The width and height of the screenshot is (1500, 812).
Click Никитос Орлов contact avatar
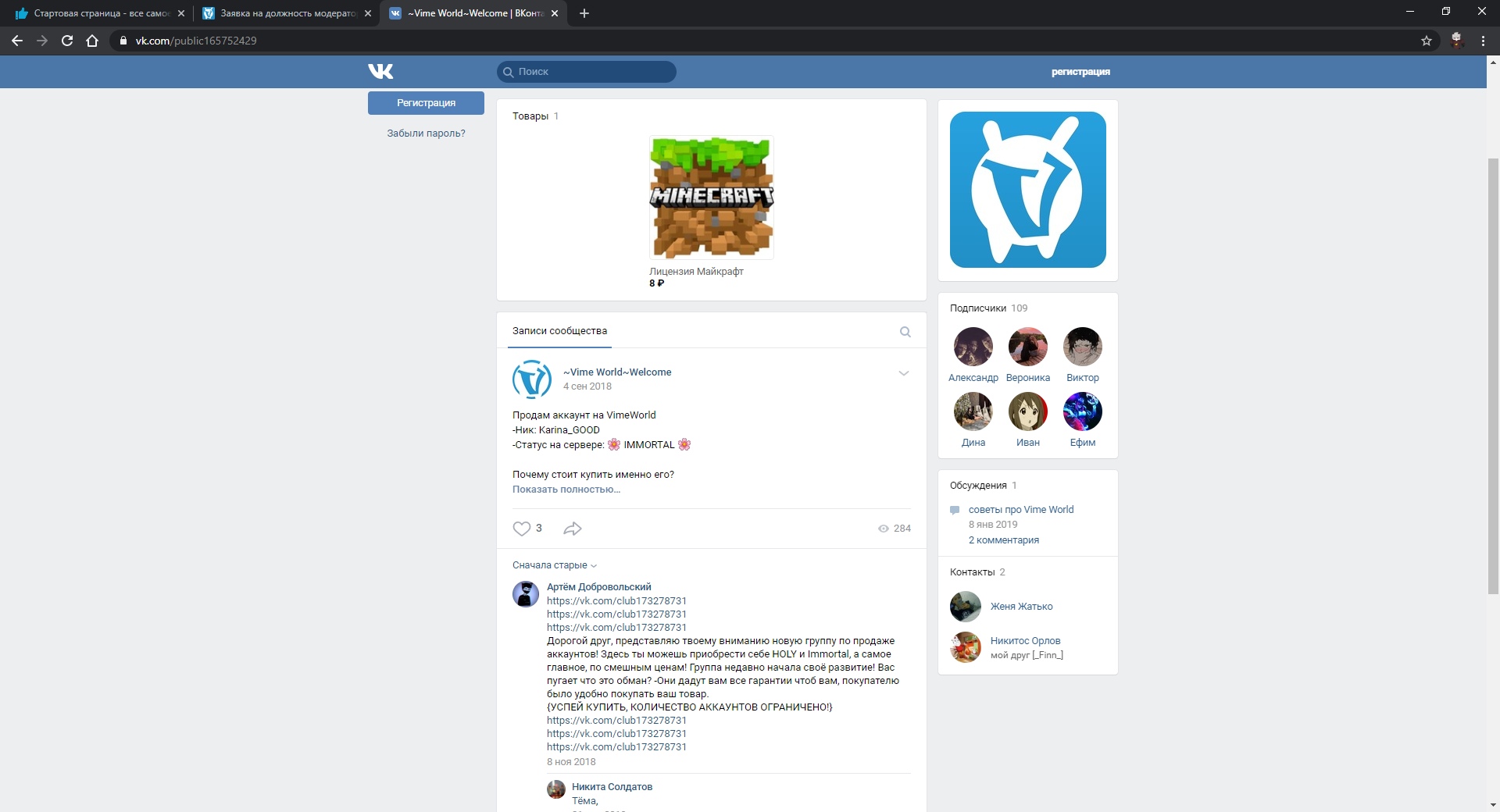pyautogui.click(x=966, y=647)
